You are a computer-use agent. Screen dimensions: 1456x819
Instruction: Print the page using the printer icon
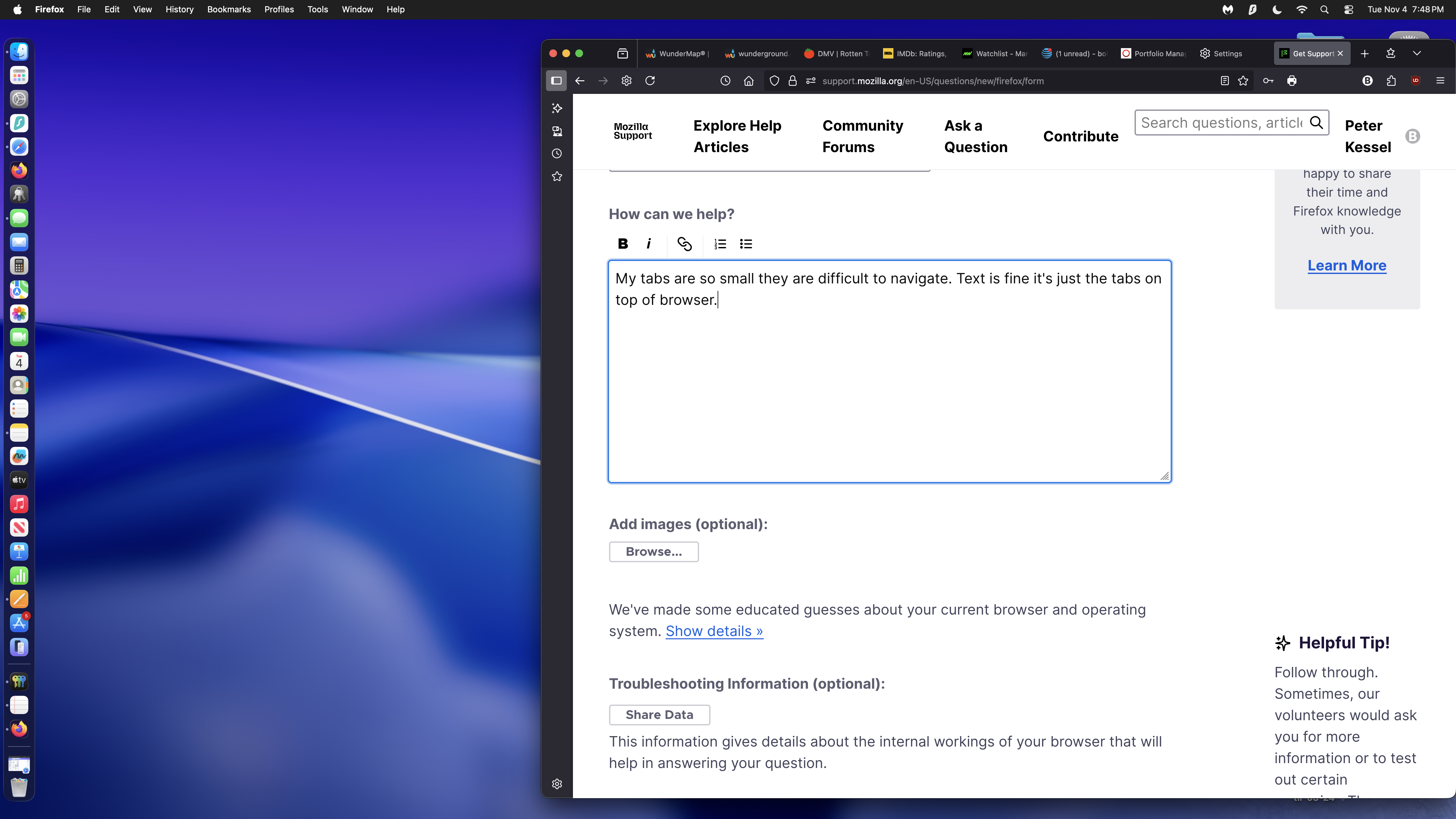pos(1292,81)
